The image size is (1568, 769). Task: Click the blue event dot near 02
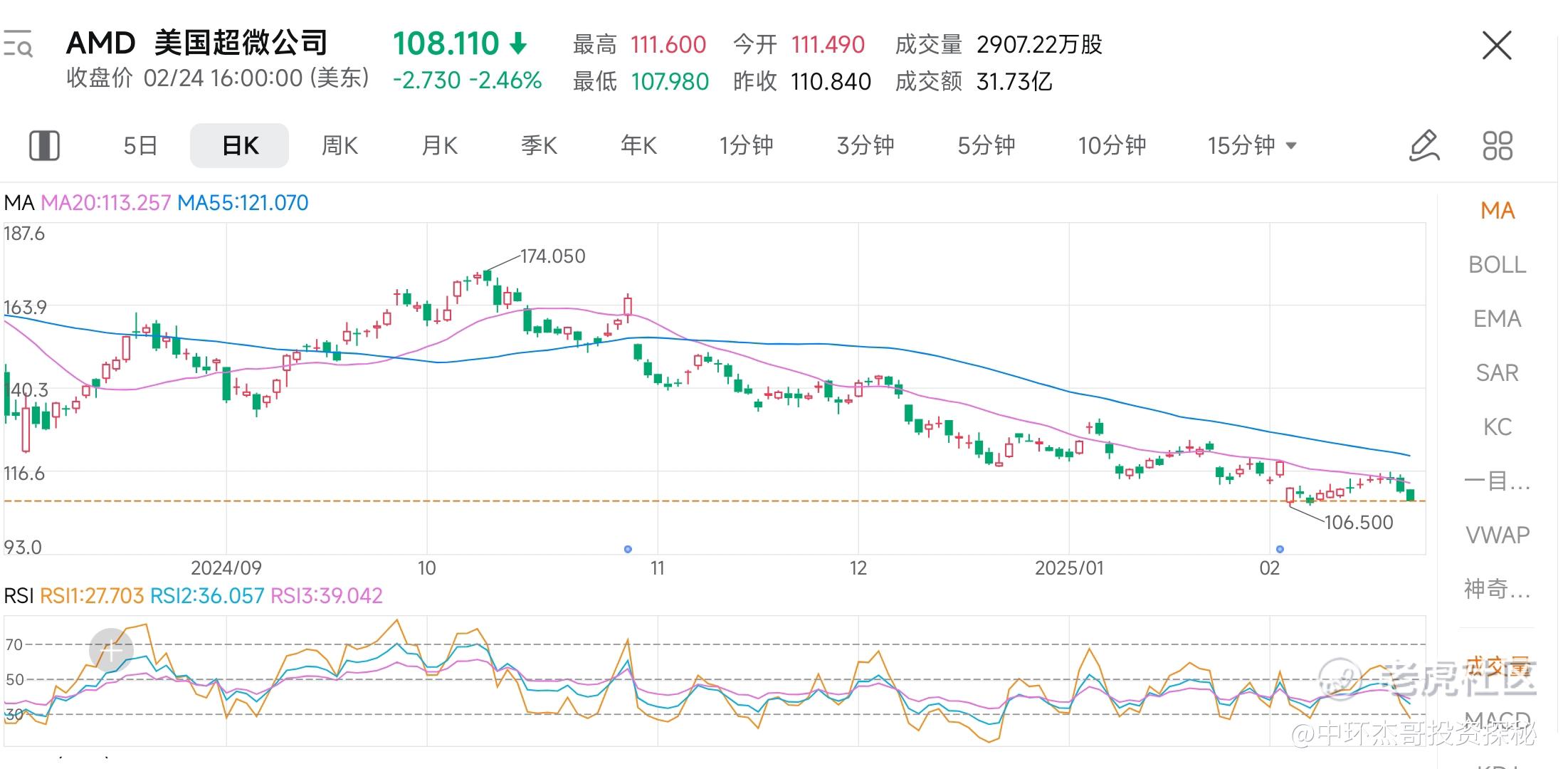coord(1280,549)
